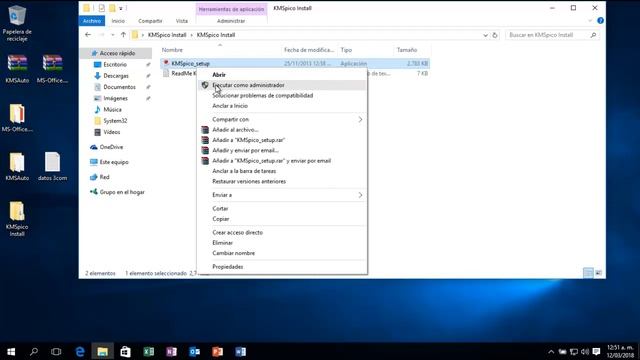Expand the Enviar a submenu
The height and width of the screenshot is (360, 640).
360,195
